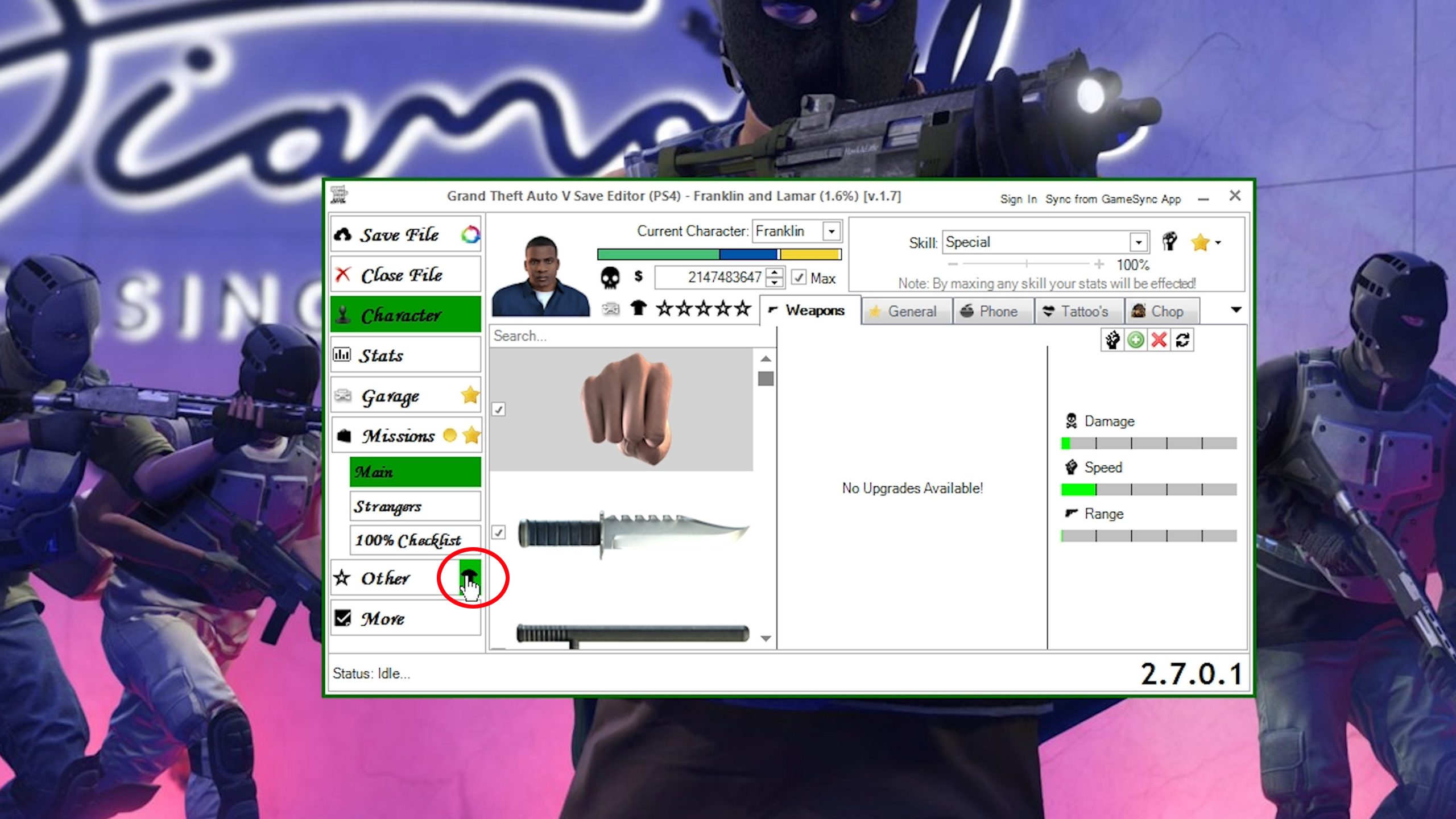This screenshot has height=819, width=1456.
Task: Click the red delete weapon icon
Action: click(x=1158, y=340)
